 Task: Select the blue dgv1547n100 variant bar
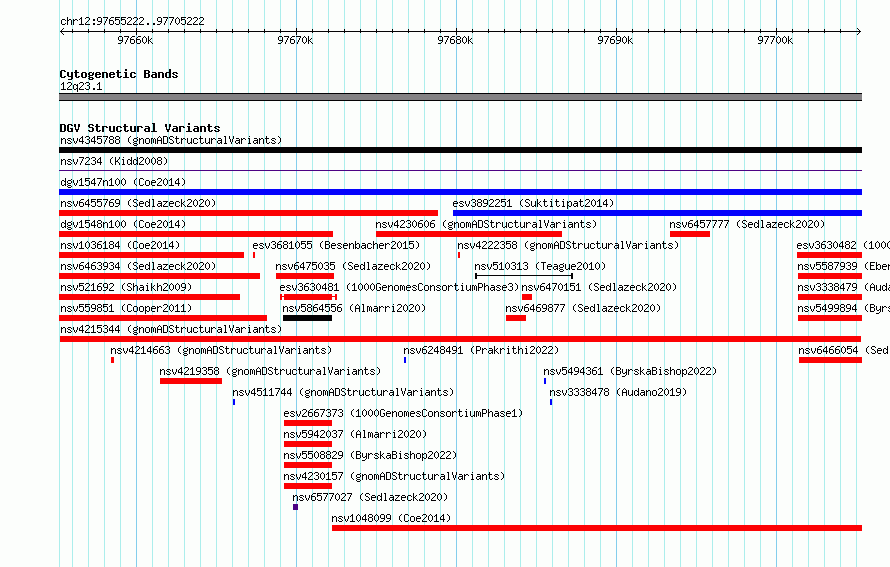pos(460,192)
